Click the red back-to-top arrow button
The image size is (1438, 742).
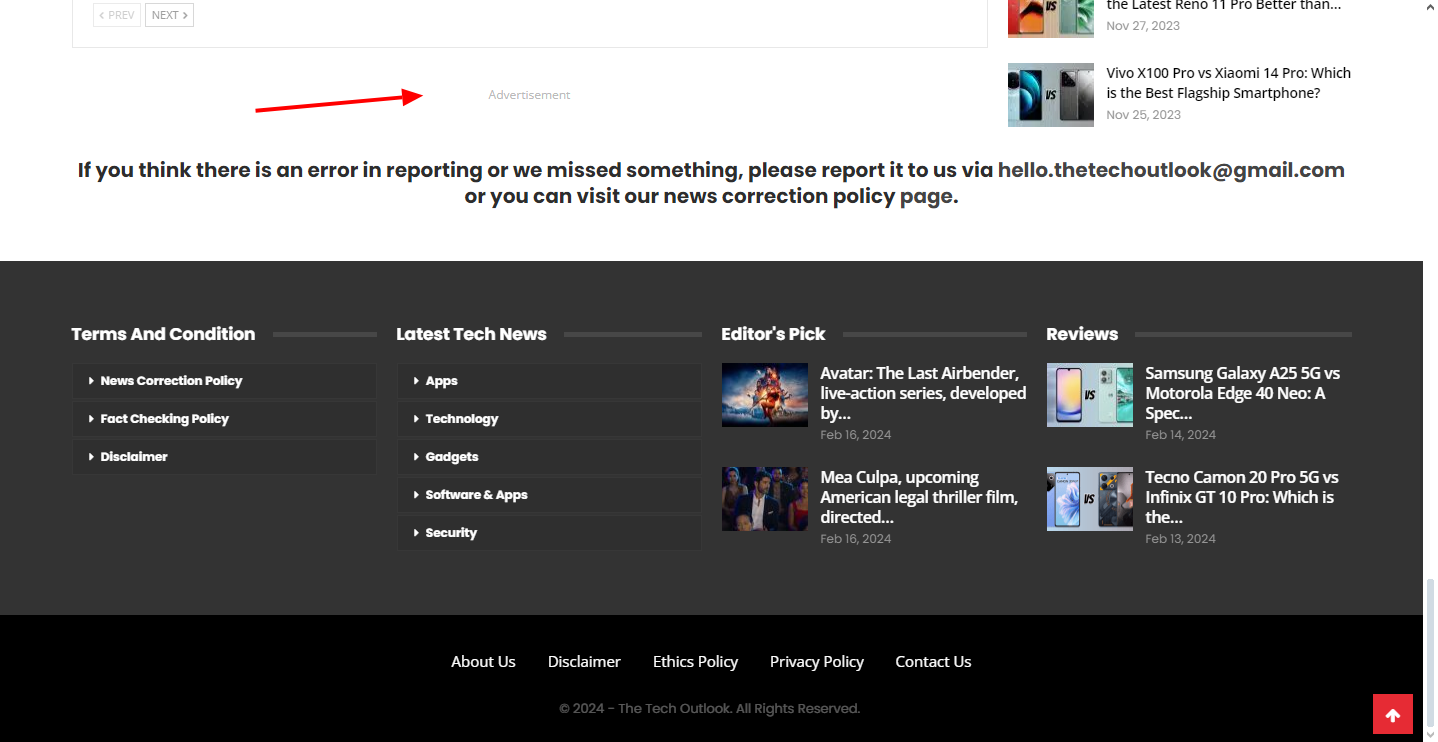click(1392, 714)
